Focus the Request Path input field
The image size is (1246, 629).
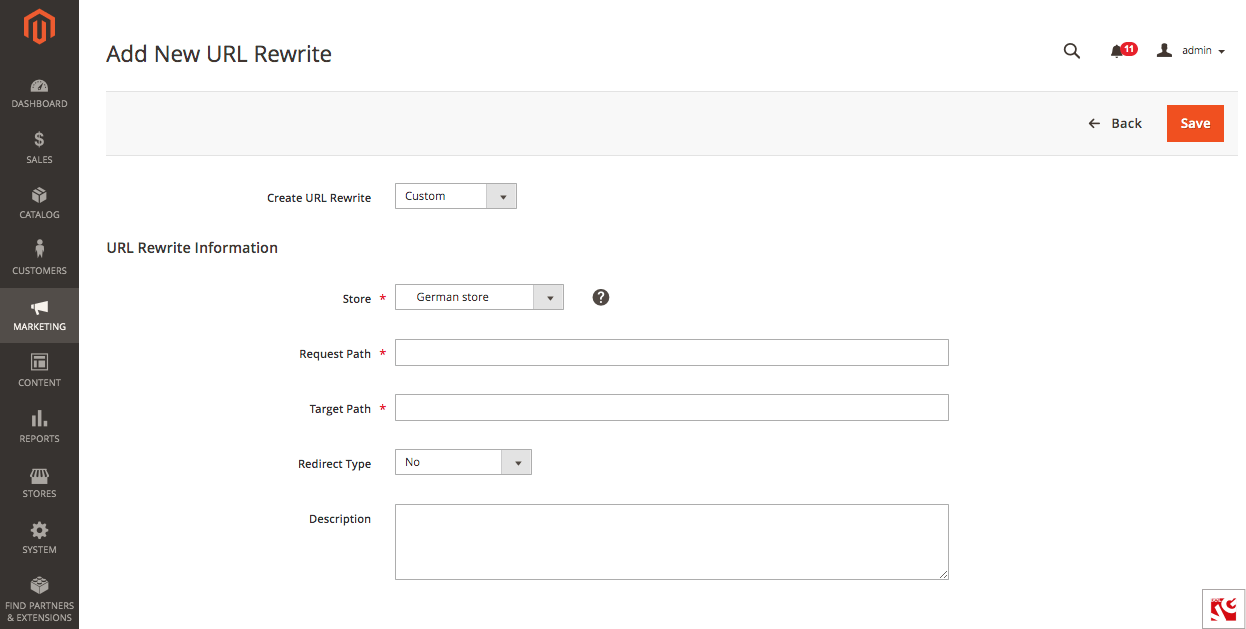tap(672, 352)
